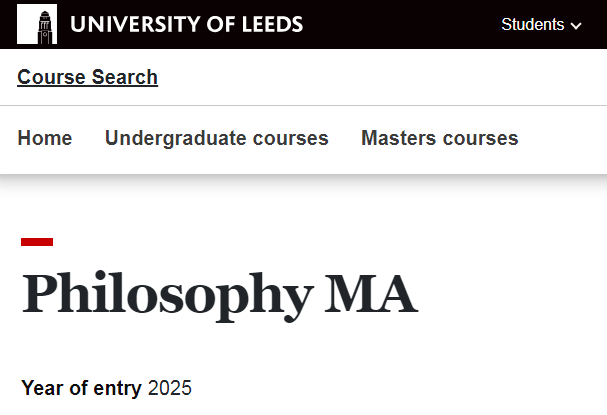The image size is (607, 415).
Task: Click the letters MA in the title
Action: pyautogui.click(x=371, y=294)
